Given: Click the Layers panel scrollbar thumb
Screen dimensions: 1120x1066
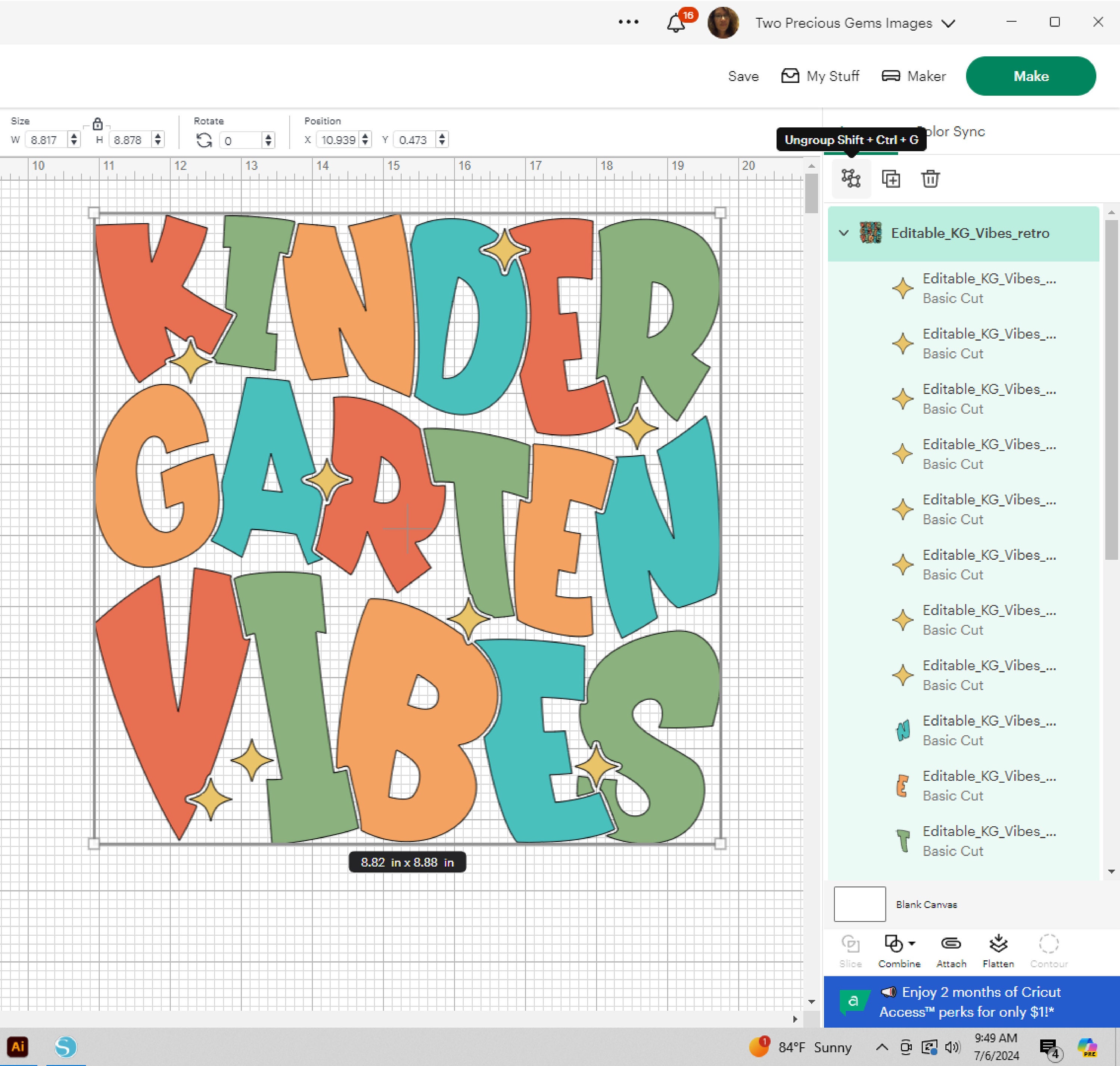Looking at the screenshot, I should 1111,389.
